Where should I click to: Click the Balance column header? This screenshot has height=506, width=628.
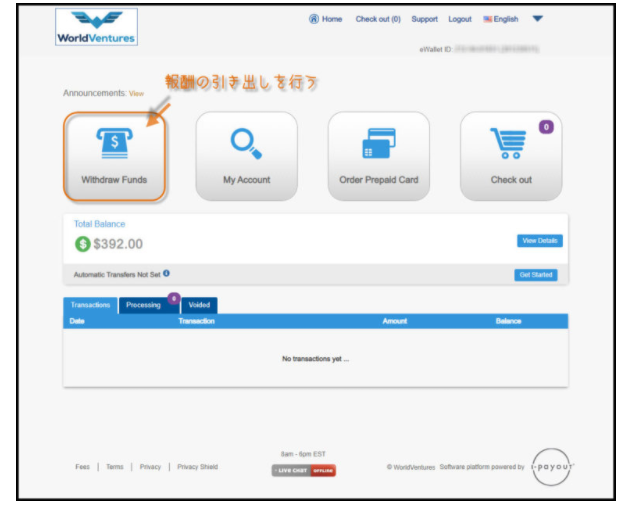coord(508,321)
